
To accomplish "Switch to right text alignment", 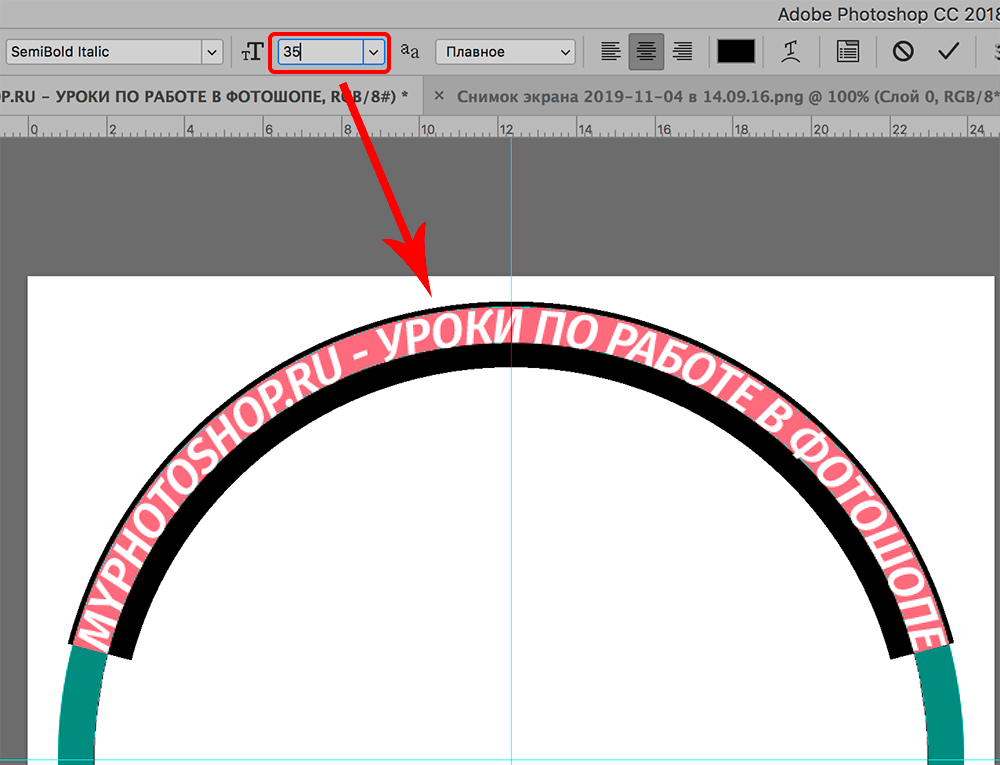I will pyautogui.click(x=682, y=52).
